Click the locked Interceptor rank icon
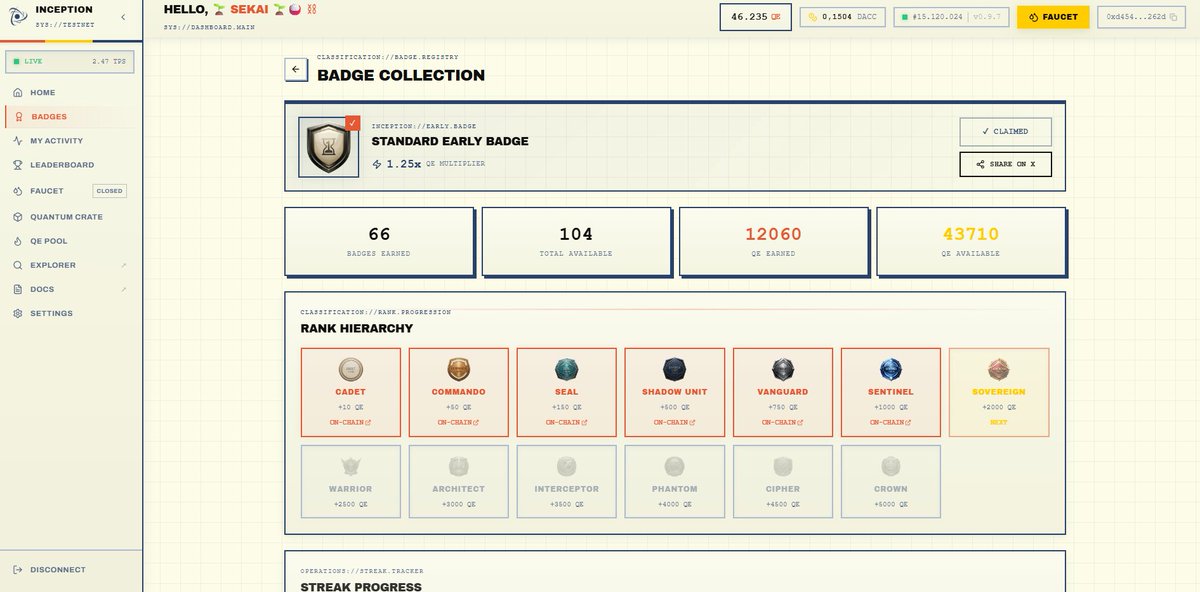 [567, 466]
